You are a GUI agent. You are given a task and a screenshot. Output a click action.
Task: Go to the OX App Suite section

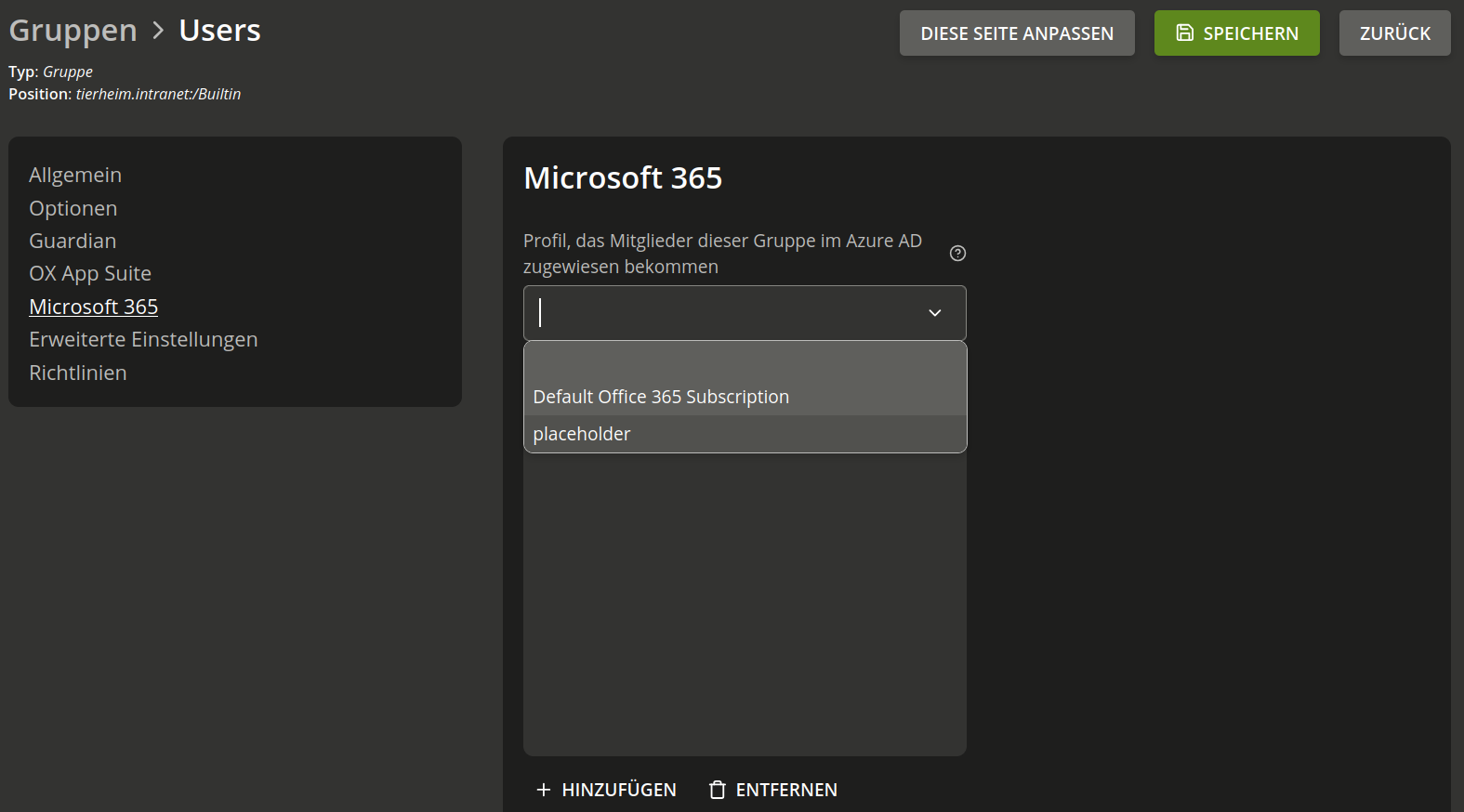coord(90,273)
